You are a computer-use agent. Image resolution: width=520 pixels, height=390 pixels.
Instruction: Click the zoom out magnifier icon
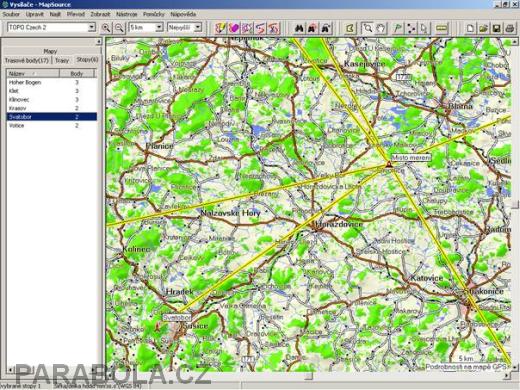(x=119, y=28)
